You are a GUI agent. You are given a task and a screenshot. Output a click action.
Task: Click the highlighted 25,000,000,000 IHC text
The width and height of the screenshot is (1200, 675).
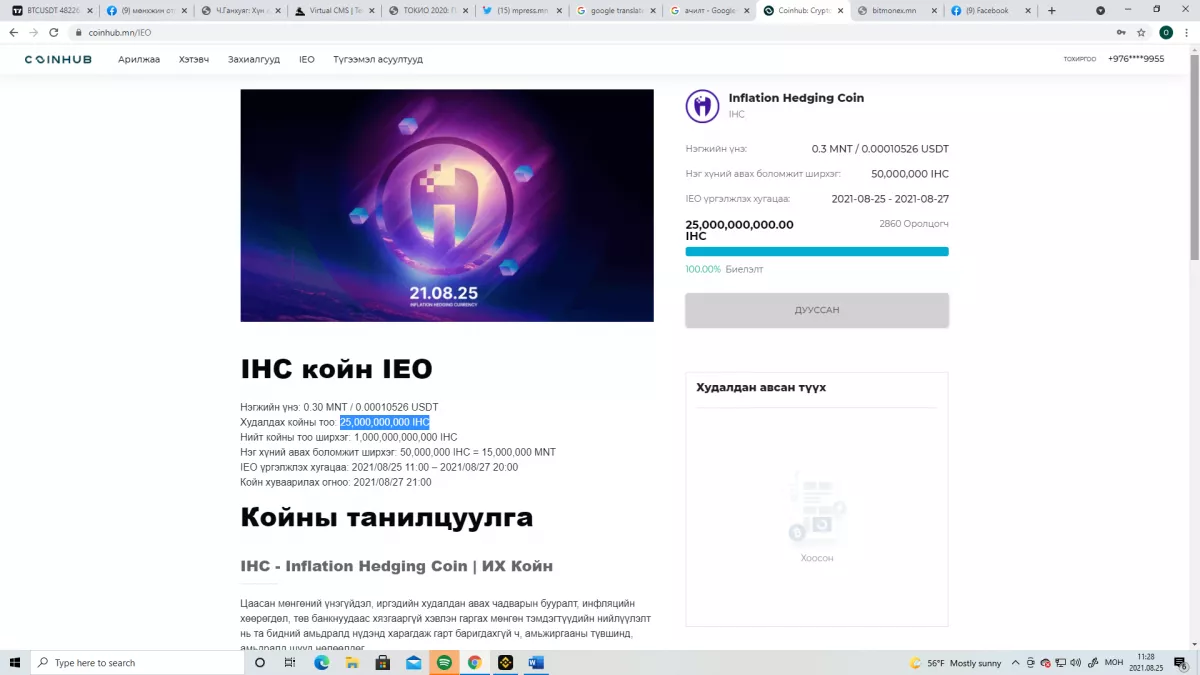(385, 422)
